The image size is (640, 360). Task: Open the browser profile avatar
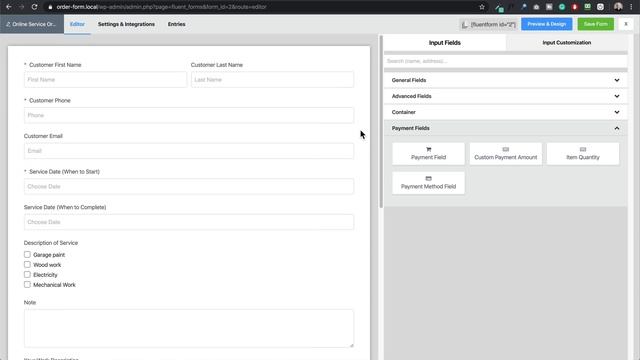(618, 7)
